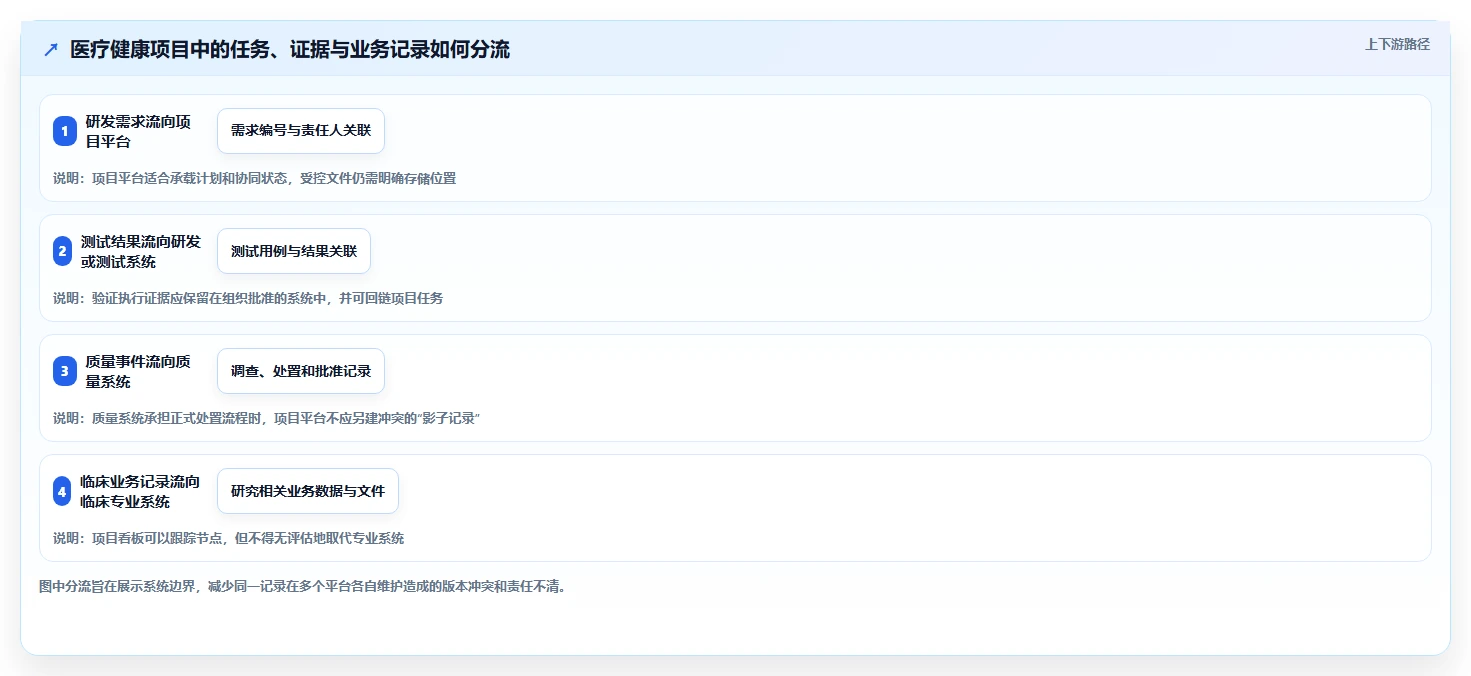
Task: Click the 调查、处置和批准记录 chip
Action: point(301,371)
